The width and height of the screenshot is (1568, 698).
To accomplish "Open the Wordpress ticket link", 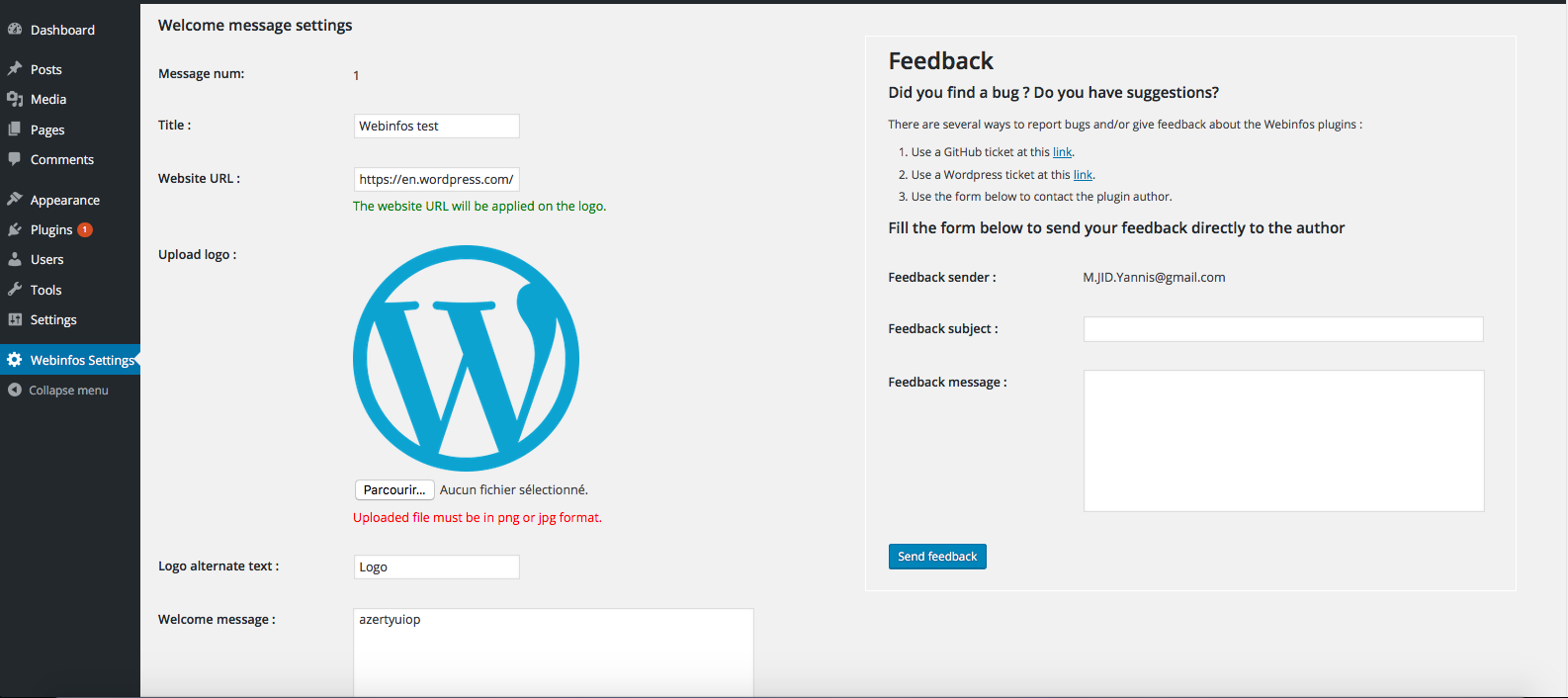I will [1083, 175].
